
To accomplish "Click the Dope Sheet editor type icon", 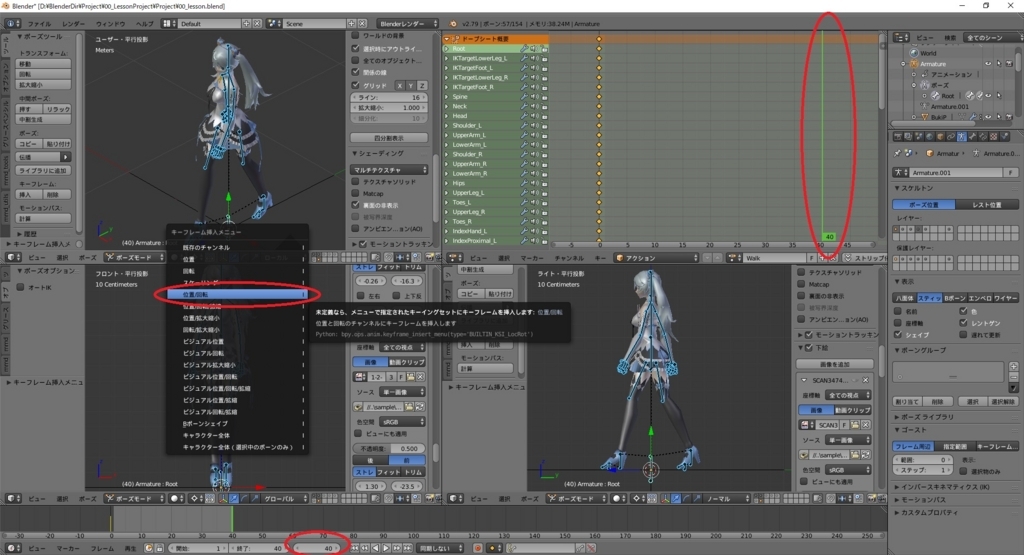I will pos(455,258).
